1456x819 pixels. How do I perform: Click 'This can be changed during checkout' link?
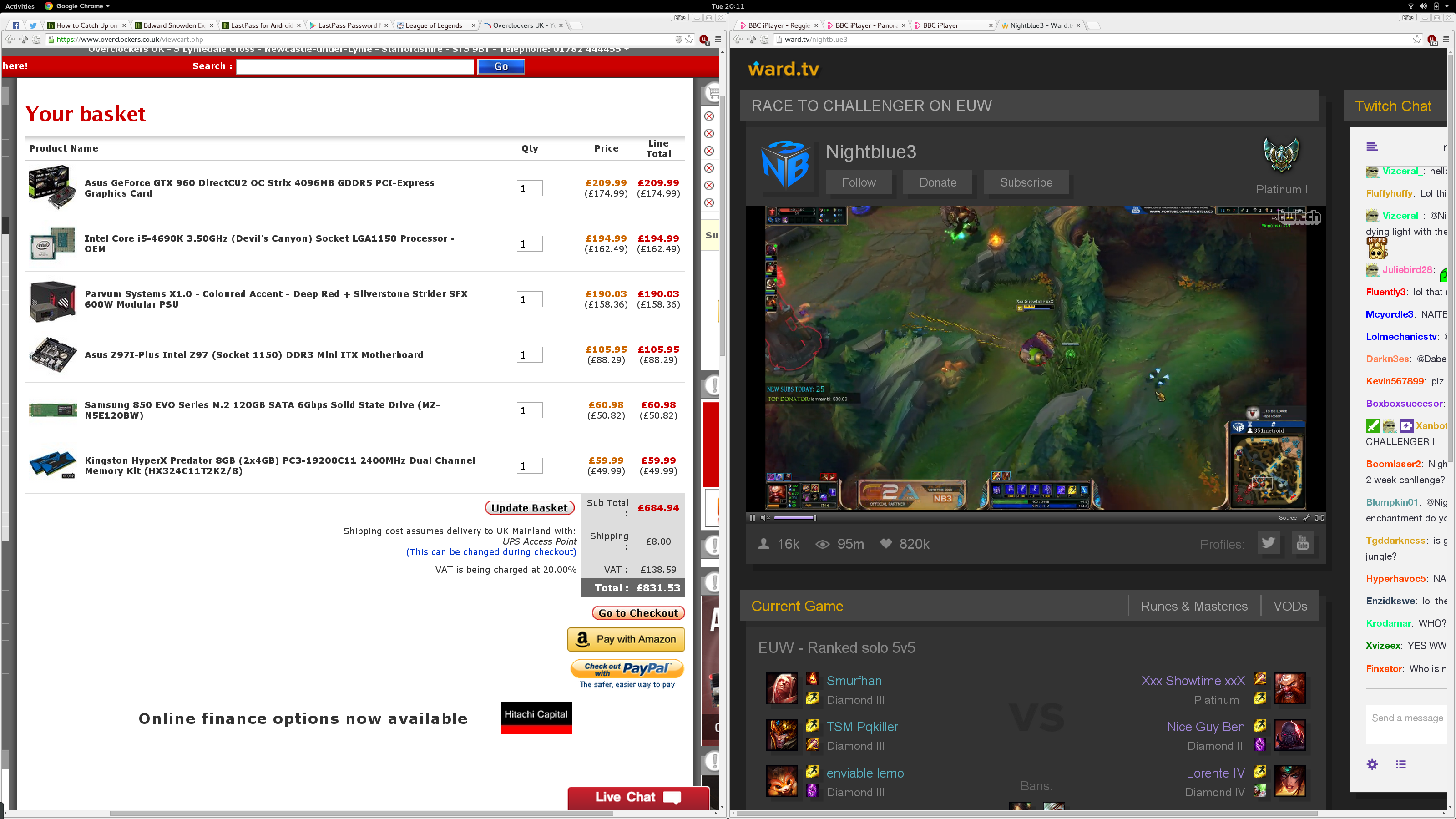point(490,551)
